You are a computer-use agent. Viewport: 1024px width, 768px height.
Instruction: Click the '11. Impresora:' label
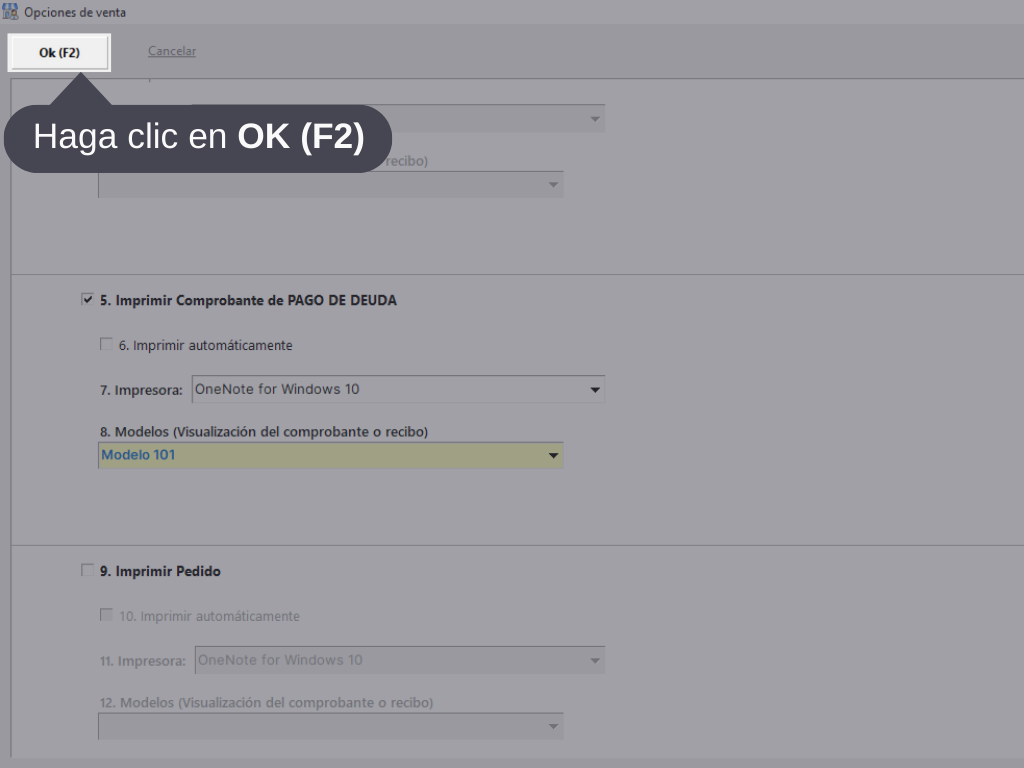click(x=142, y=661)
